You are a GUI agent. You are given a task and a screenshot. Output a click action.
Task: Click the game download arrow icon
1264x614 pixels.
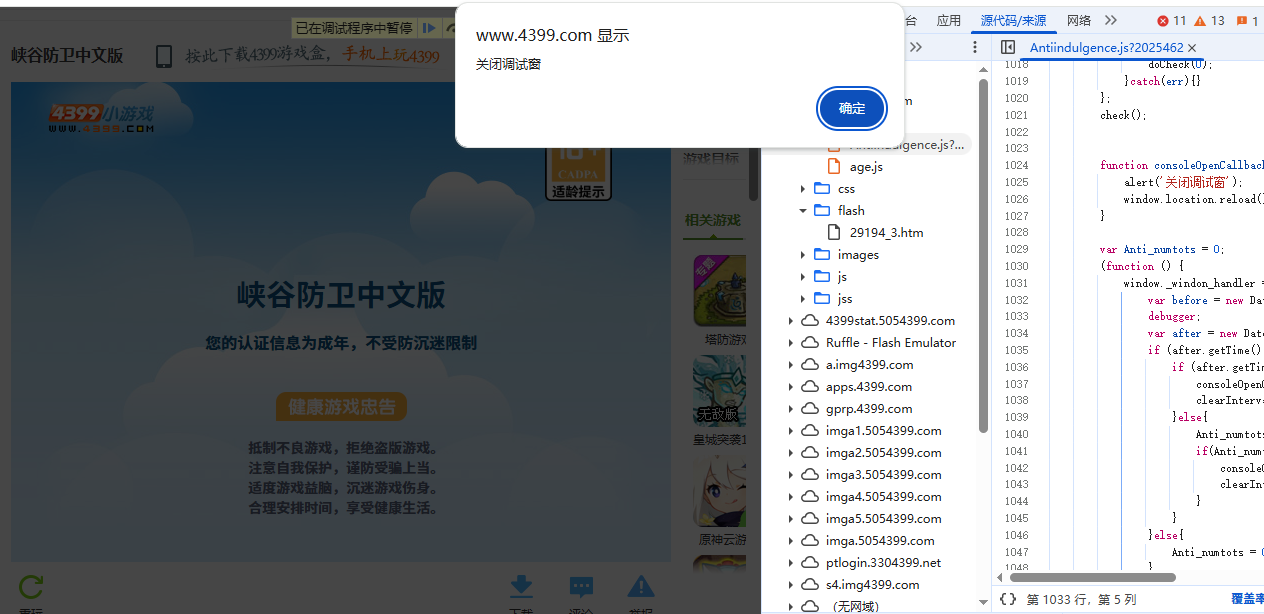[521, 587]
